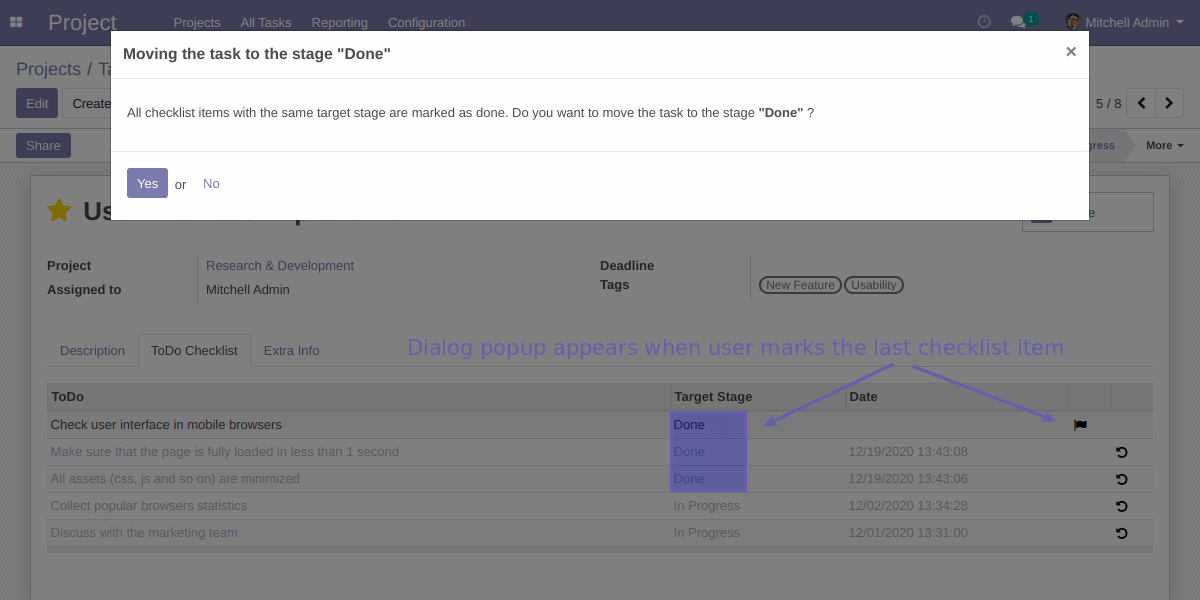Screen dimensions: 1200x600
Task: Toggle the favorite star on the task
Action: coord(58,210)
